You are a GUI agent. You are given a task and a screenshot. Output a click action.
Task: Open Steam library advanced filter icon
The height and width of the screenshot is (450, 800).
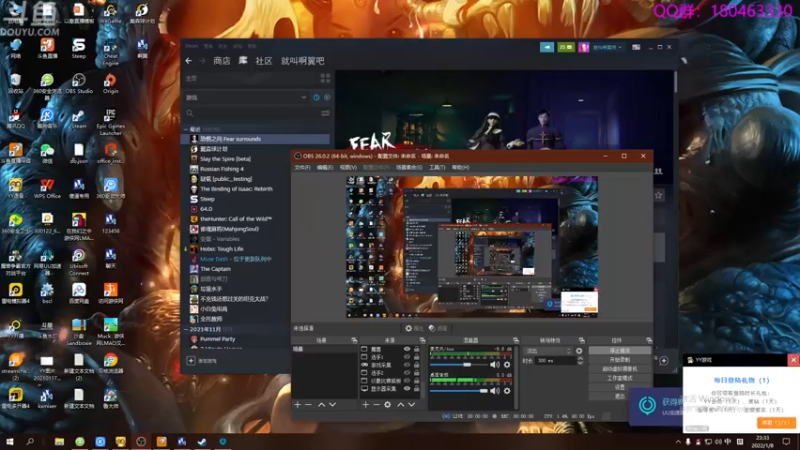(325, 113)
